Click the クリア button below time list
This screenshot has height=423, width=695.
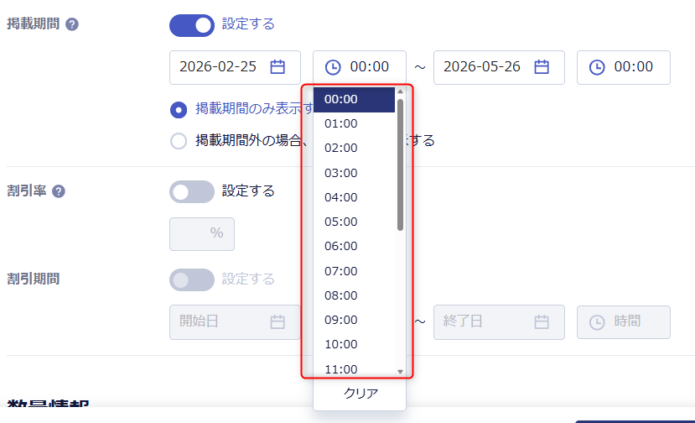360,394
